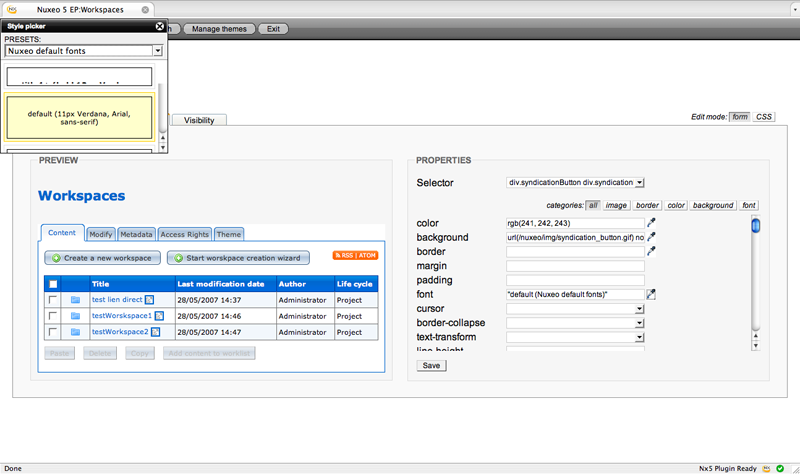Click Add content to worklist button
This screenshot has height=474, width=800.
(209, 353)
